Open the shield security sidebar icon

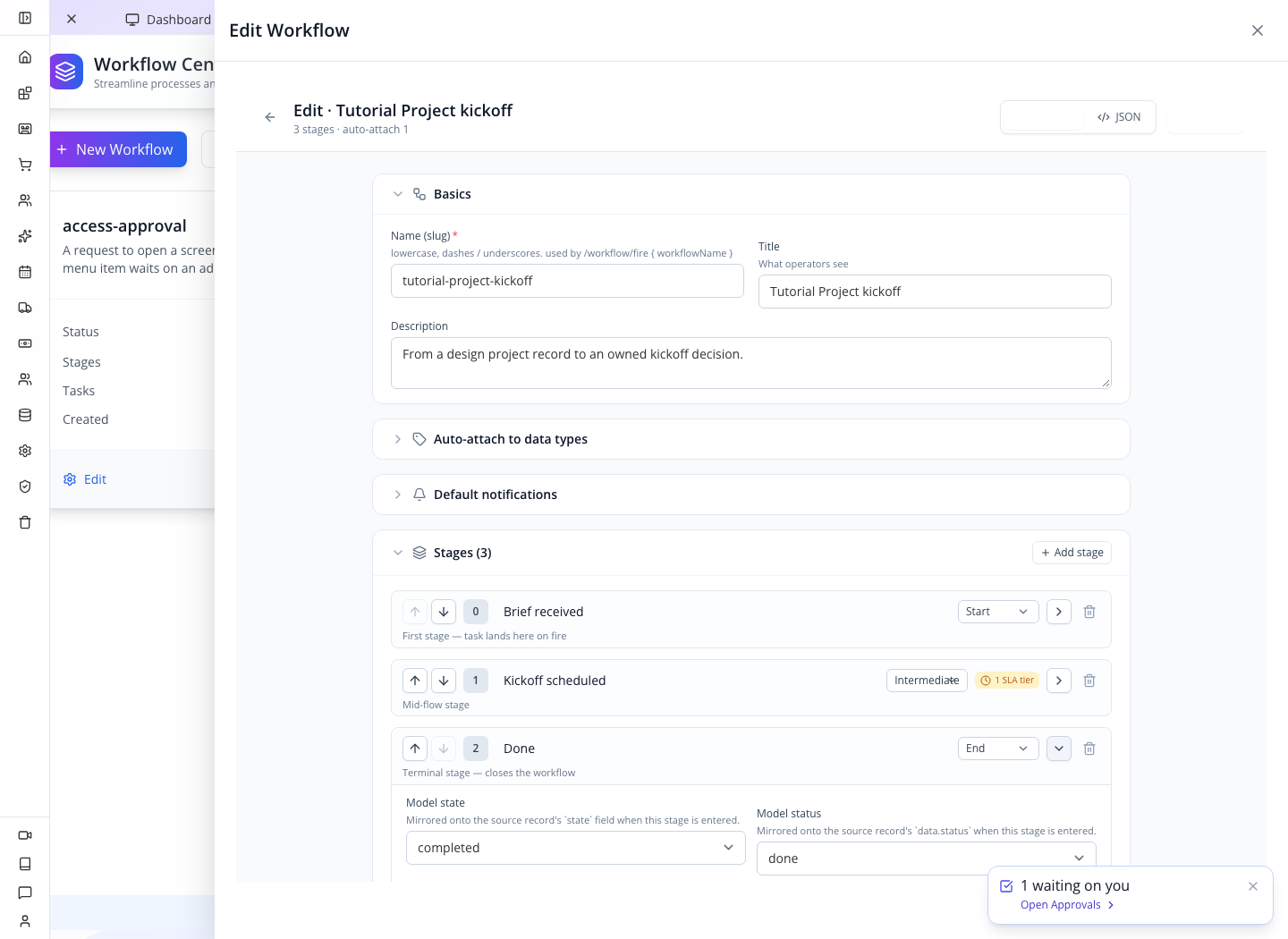25,486
